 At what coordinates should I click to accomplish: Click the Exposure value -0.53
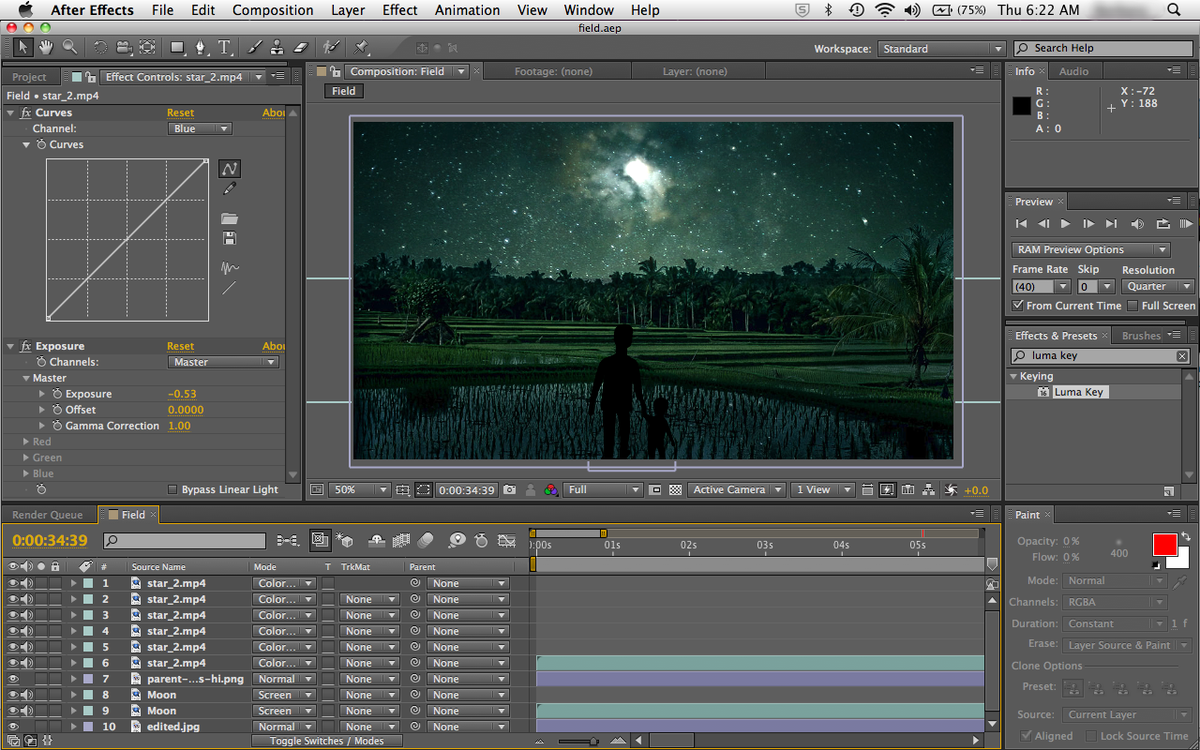(182, 394)
